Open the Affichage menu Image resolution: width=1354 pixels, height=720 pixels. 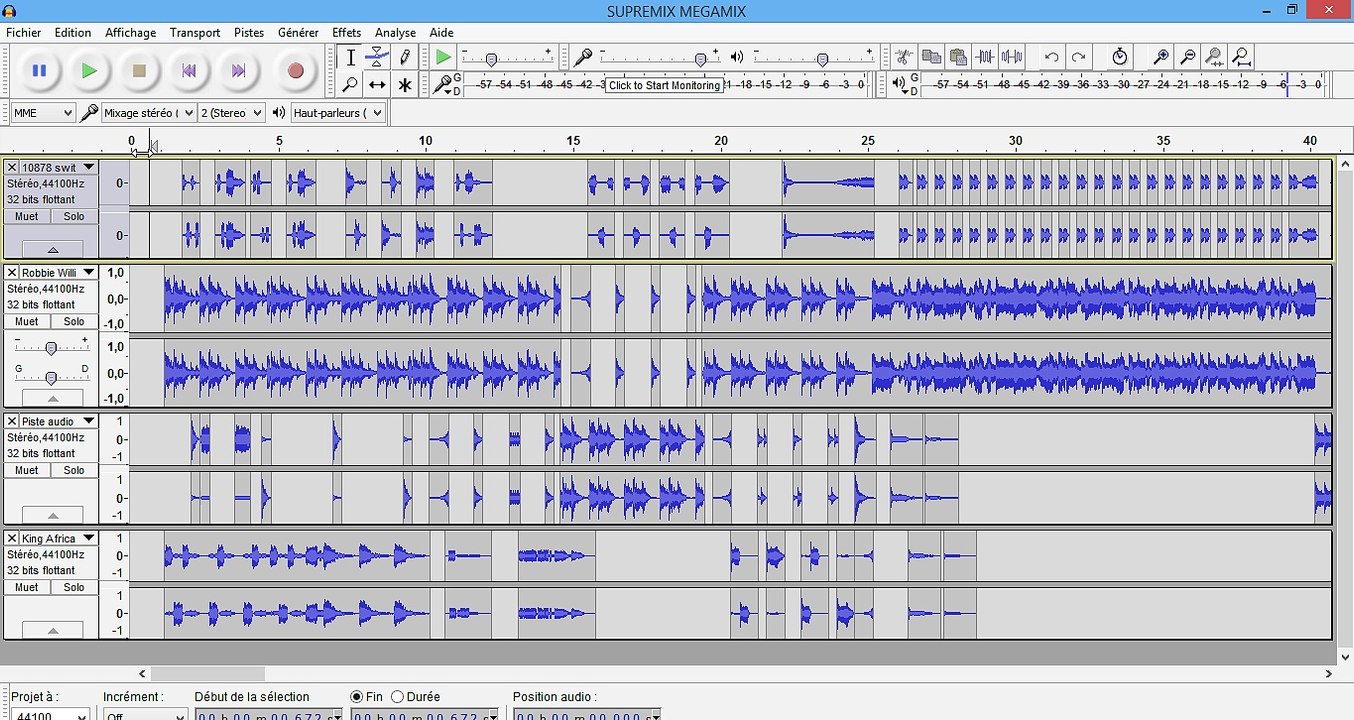[x=131, y=33]
